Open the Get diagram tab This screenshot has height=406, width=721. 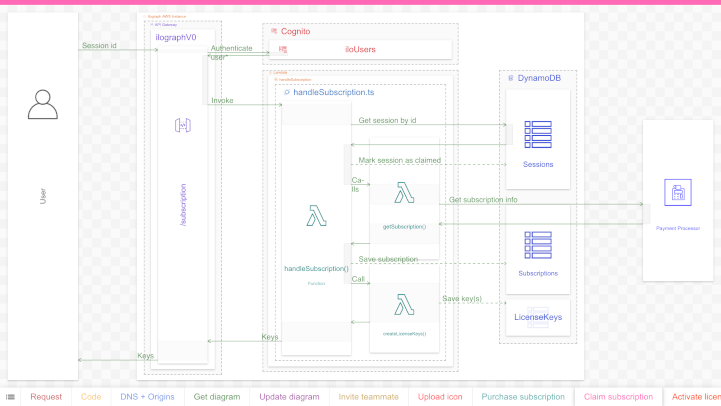tap(217, 397)
